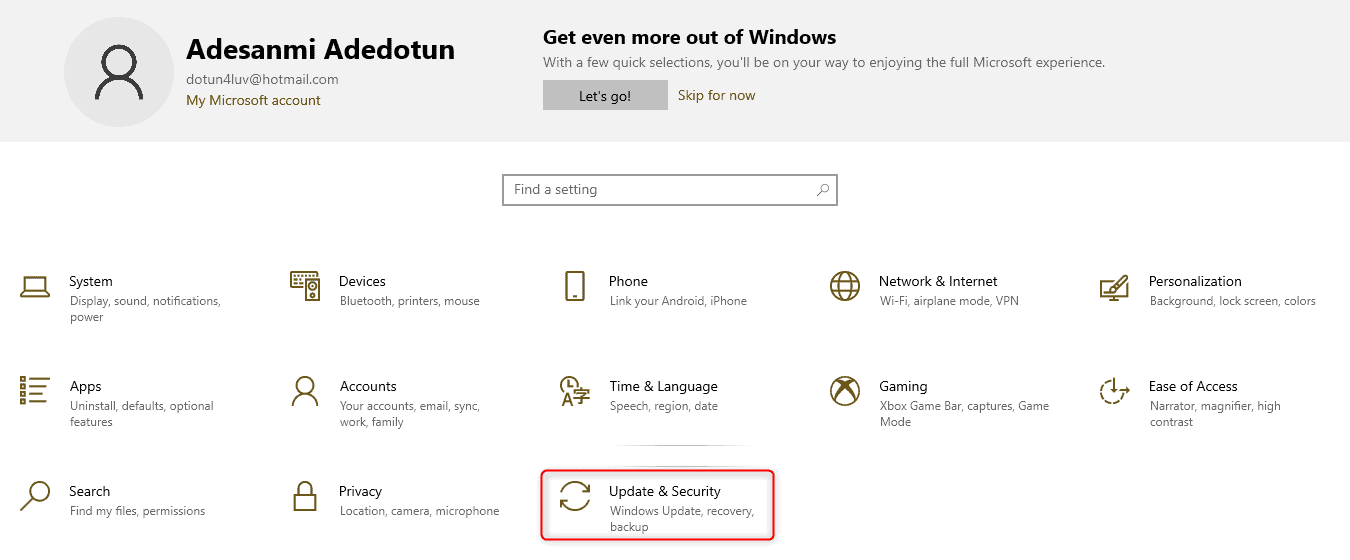Click 'Link your Android, iPhone' description
Screen dimensions: 1350x560
pos(678,301)
